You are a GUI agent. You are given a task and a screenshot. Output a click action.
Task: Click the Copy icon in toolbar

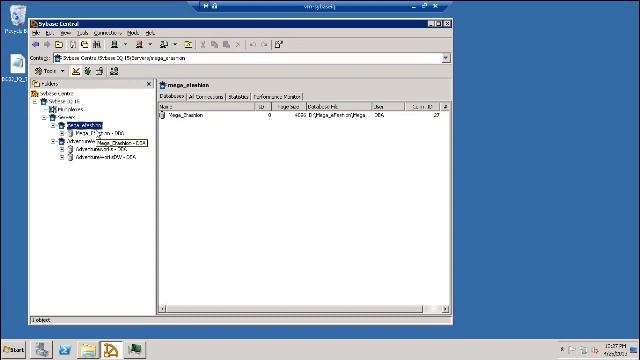214,44
